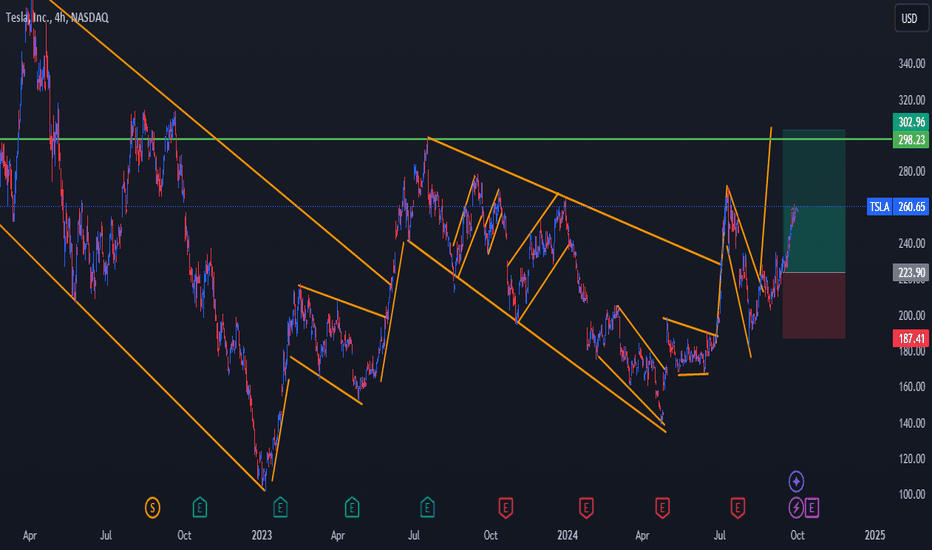Click the 320.00 price axis label
The image size is (932, 550).
click(x=911, y=100)
